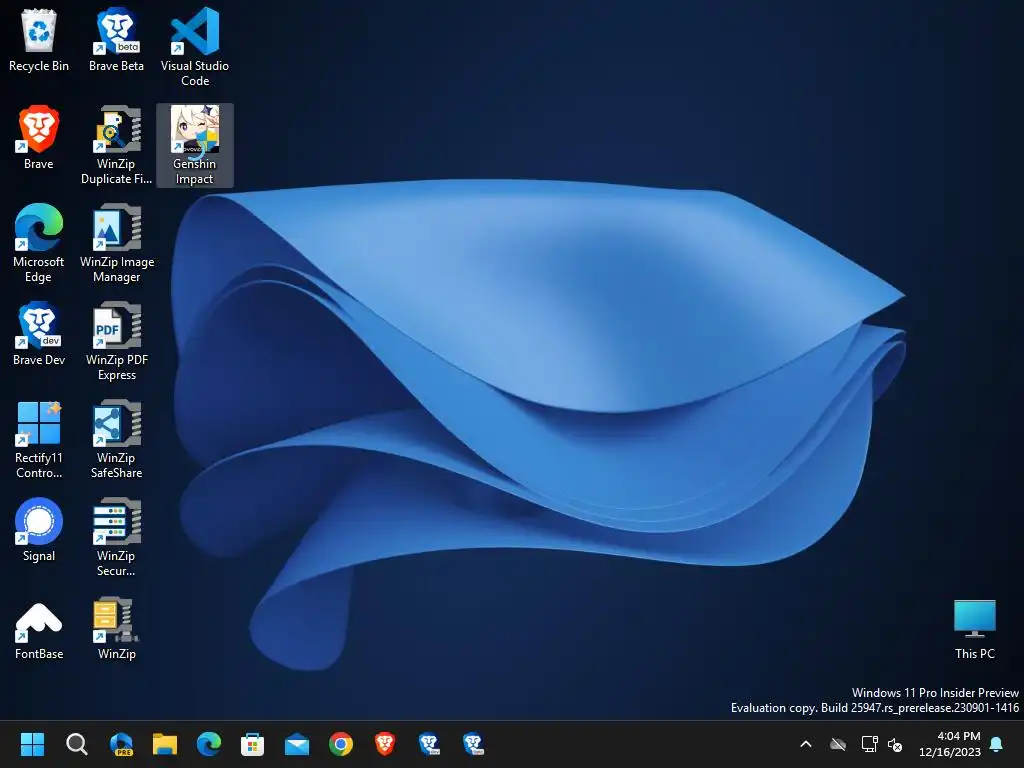Launch orange Brave browser from taskbar
This screenshot has height=768, width=1024.
[385, 744]
